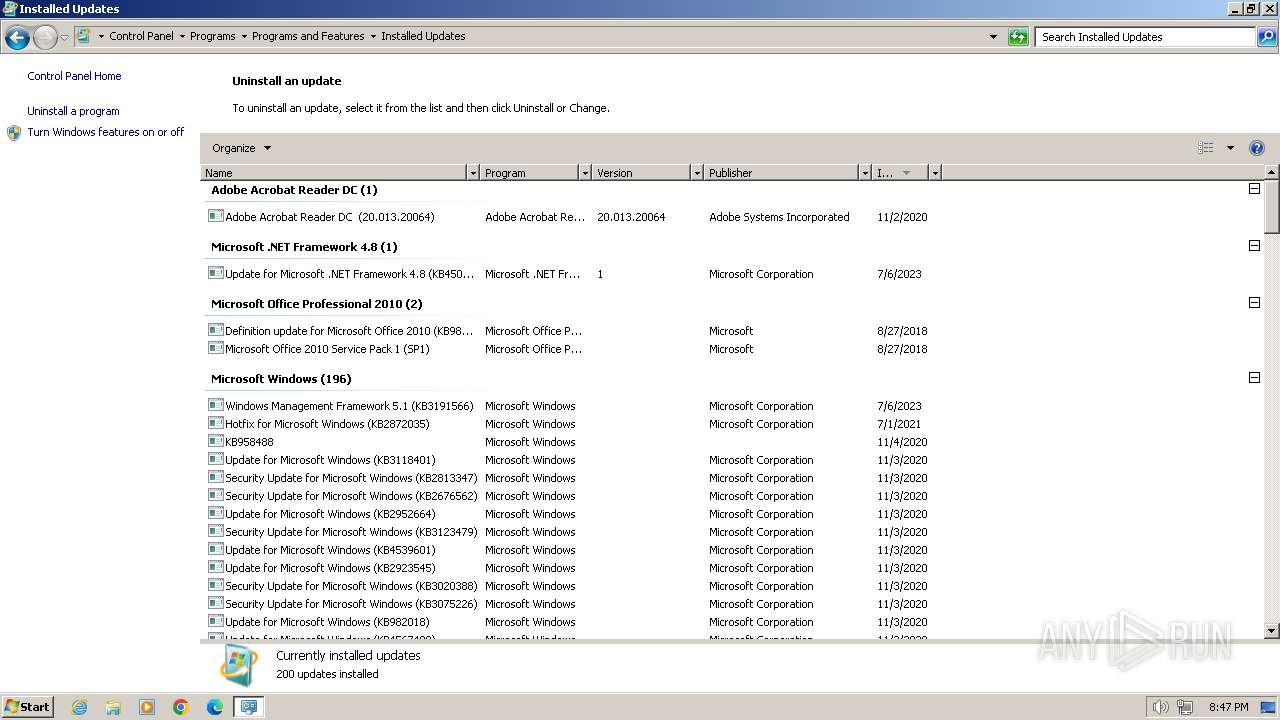Viewport: 1280px width, 720px height.
Task: Select the KB958488 entry icon
Action: tap(215, 441)
